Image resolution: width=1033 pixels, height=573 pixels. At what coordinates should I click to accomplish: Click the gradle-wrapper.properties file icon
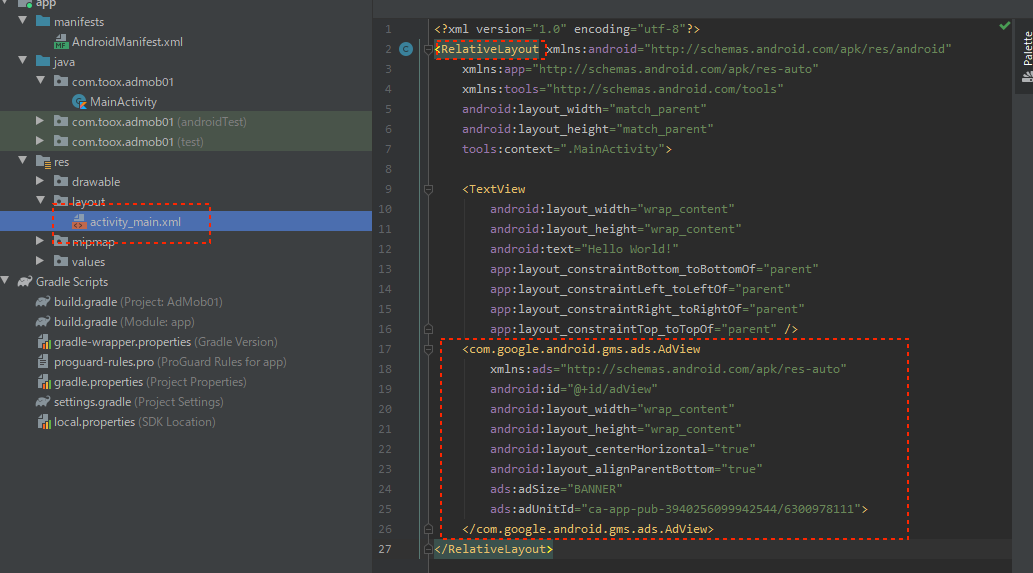[x=43, y=342]
